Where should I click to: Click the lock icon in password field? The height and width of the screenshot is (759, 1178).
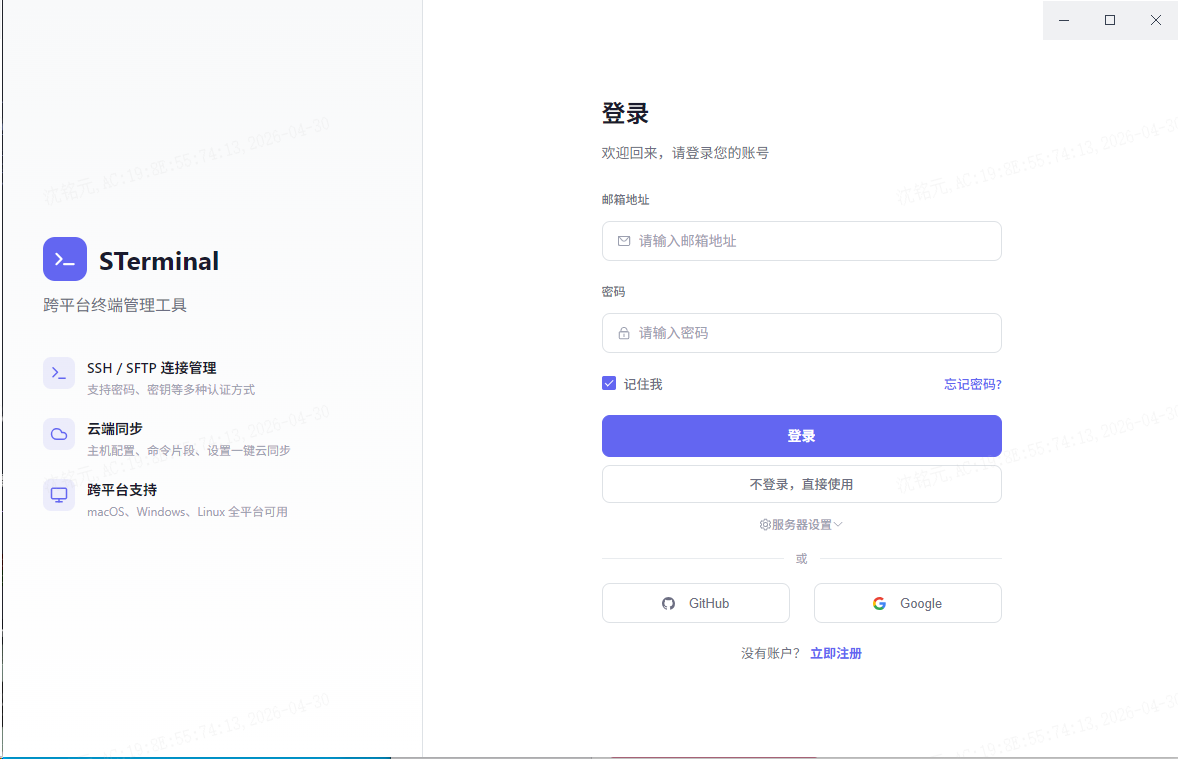tap(624, 333)
